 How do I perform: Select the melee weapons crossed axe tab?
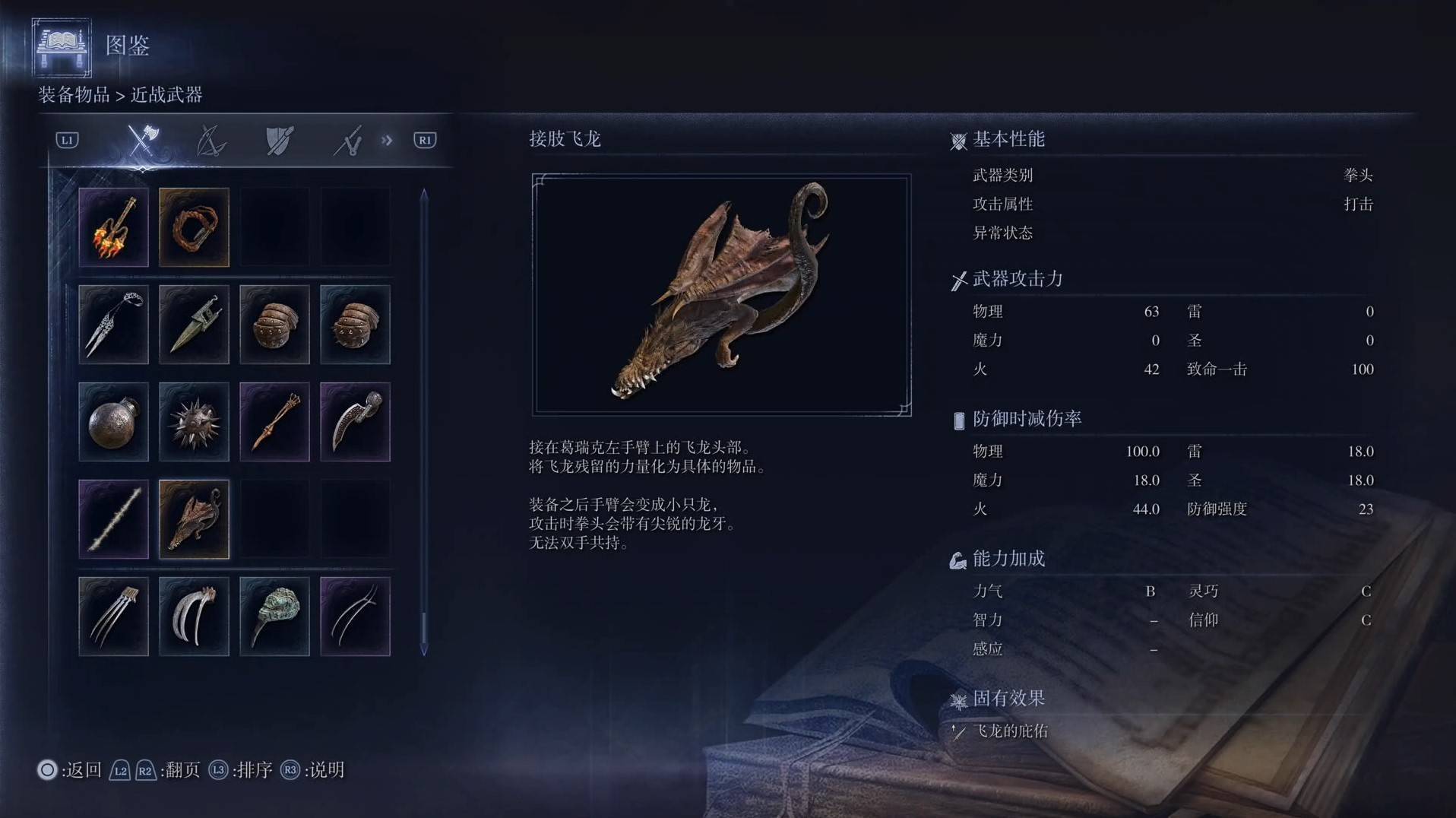[x=142, y=140]
